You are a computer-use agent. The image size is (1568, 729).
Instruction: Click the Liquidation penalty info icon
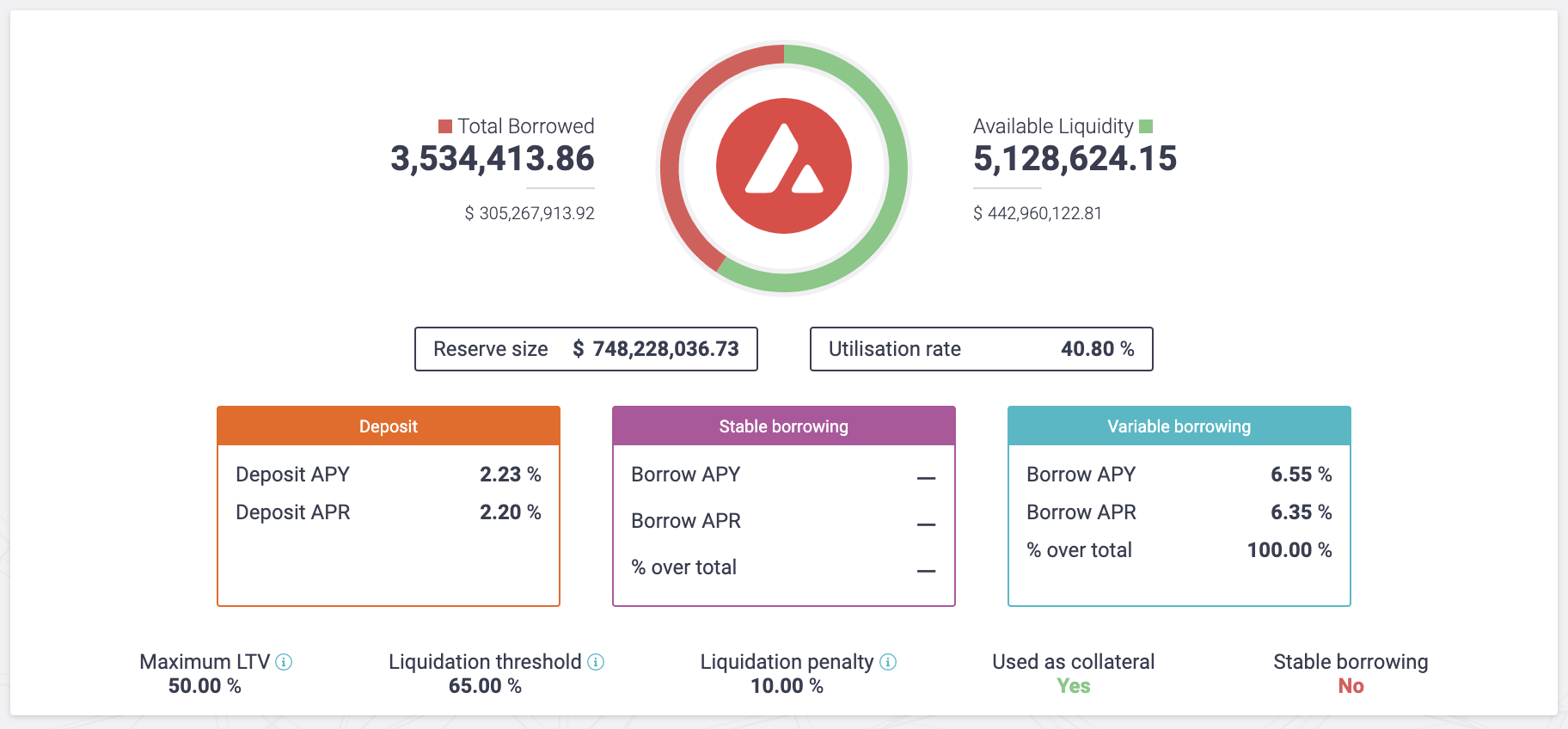(x=888, y=662)
